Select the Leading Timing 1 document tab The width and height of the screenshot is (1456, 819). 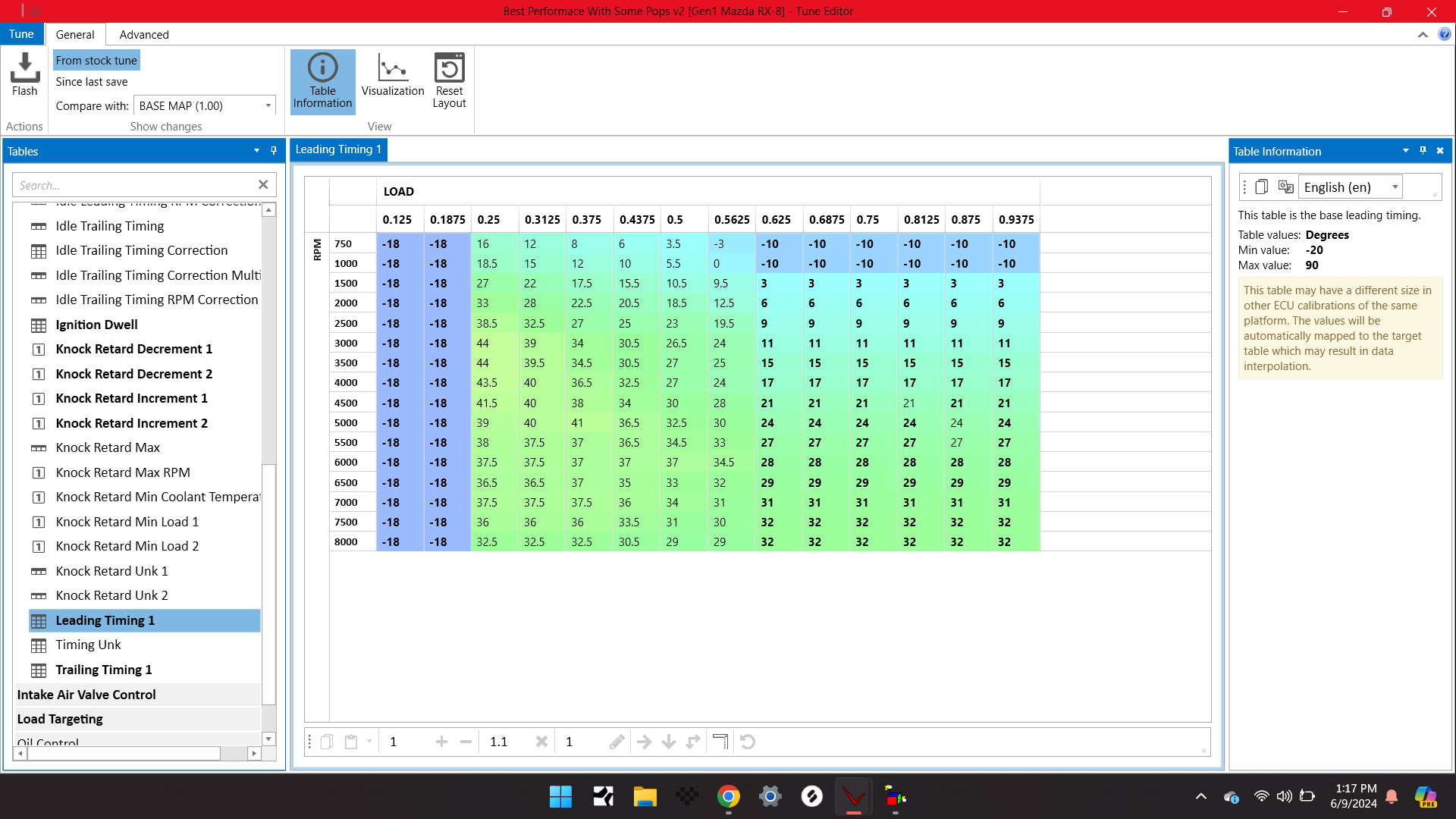click(338, 149)
